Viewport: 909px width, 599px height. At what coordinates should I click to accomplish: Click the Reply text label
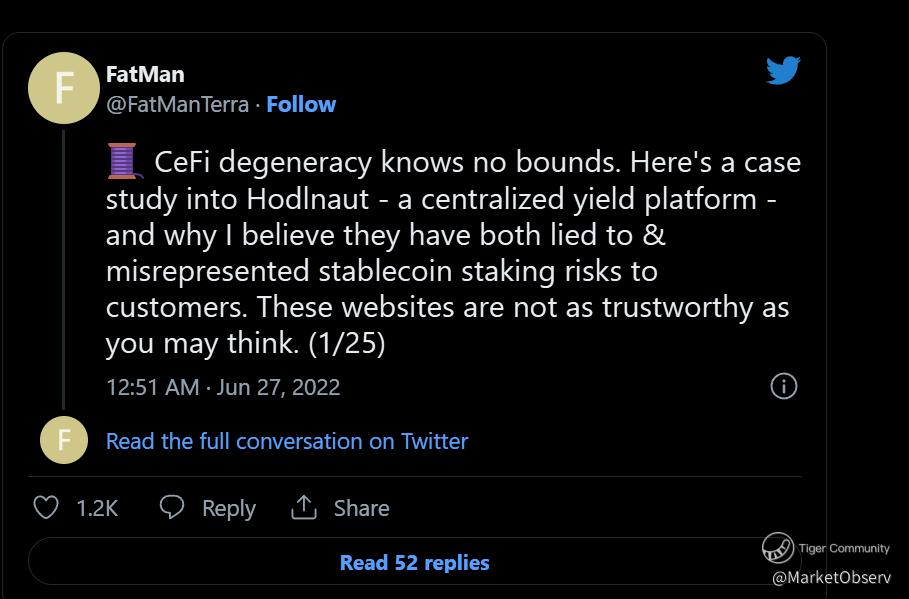tap(229, 508)
